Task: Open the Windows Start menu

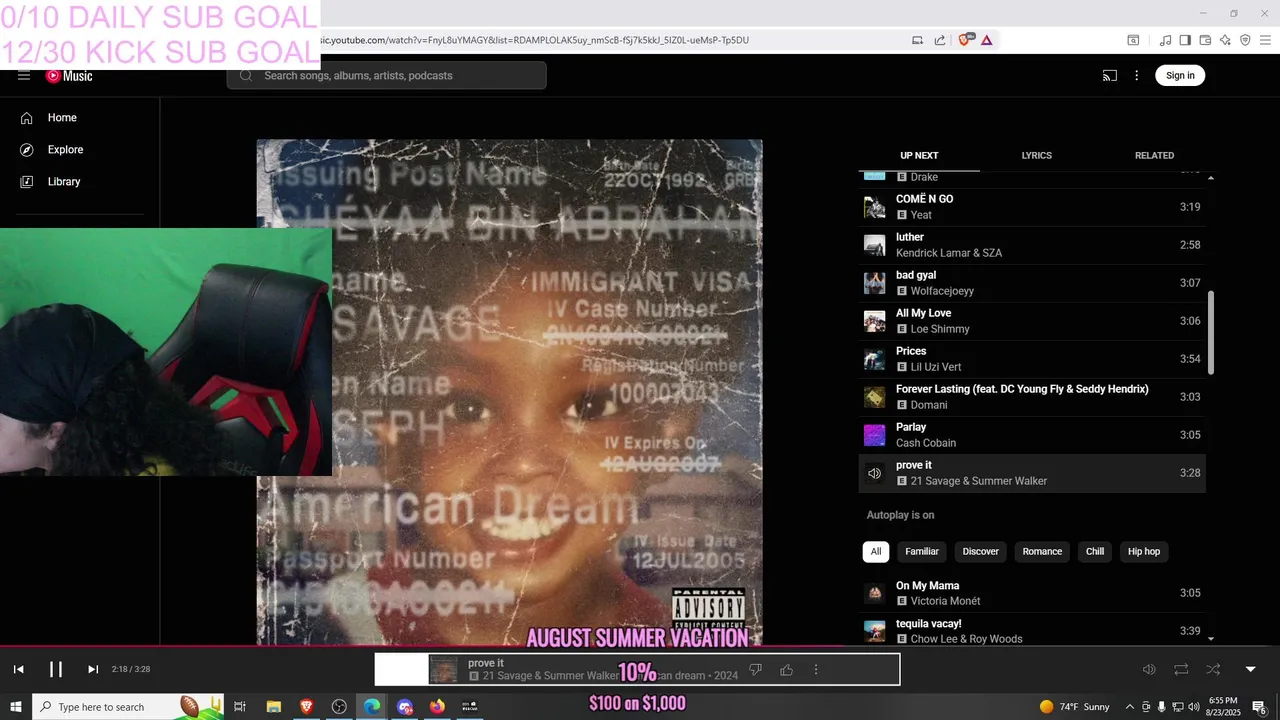Action: [x=16, y=707]
